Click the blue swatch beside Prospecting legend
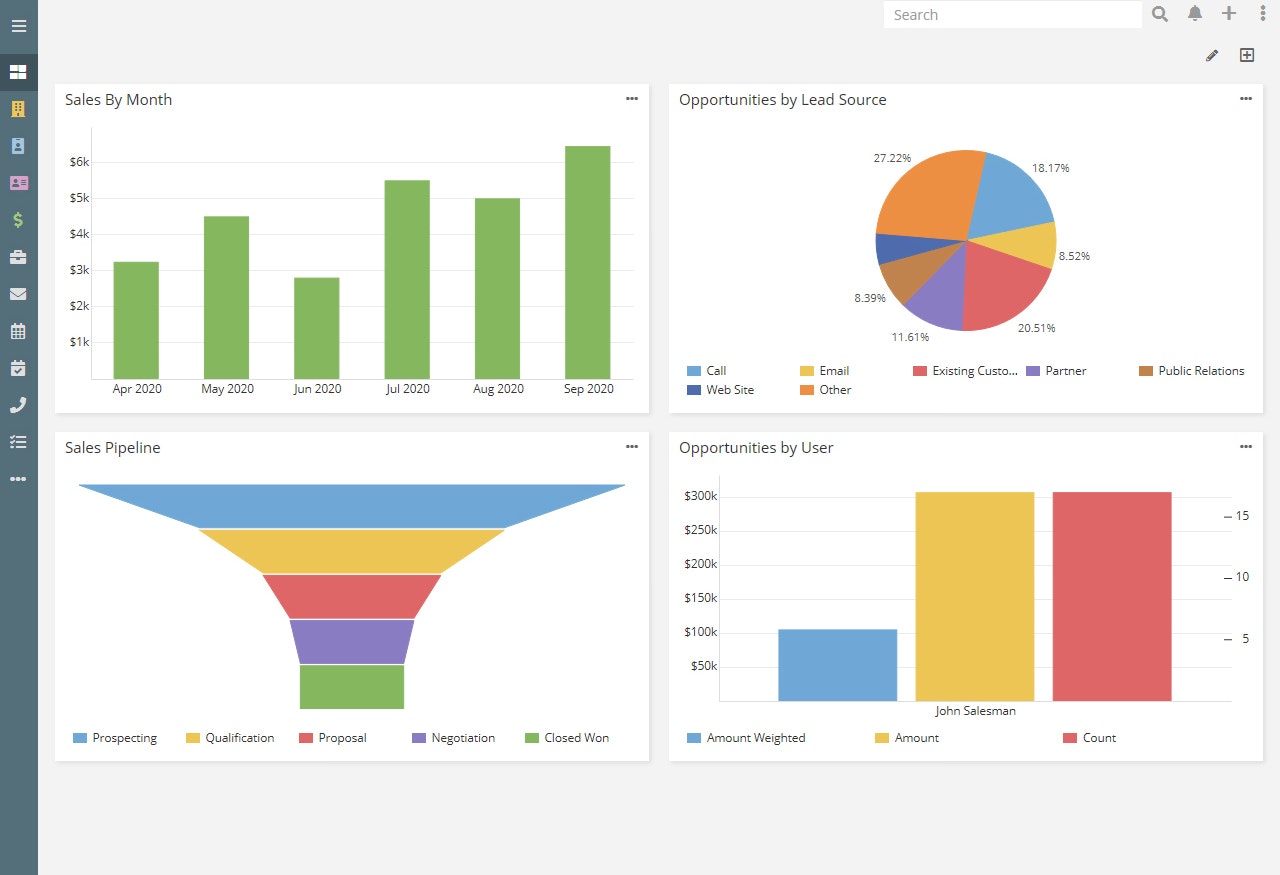Screen dimensions: 1280x875 (x=79, y=738)
